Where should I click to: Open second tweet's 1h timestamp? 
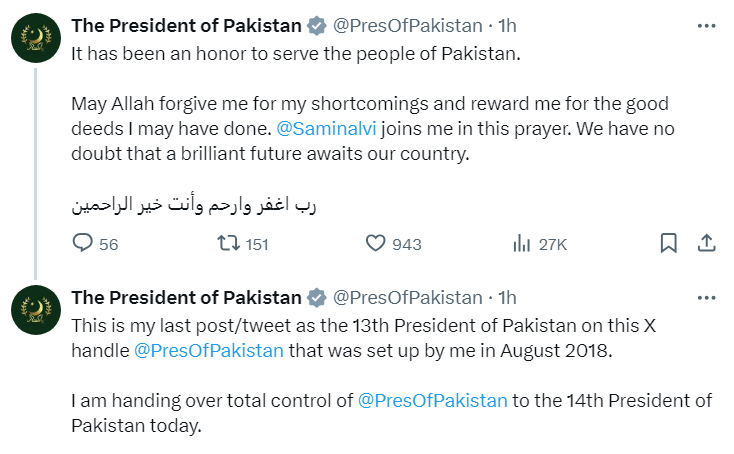(507, 297)
